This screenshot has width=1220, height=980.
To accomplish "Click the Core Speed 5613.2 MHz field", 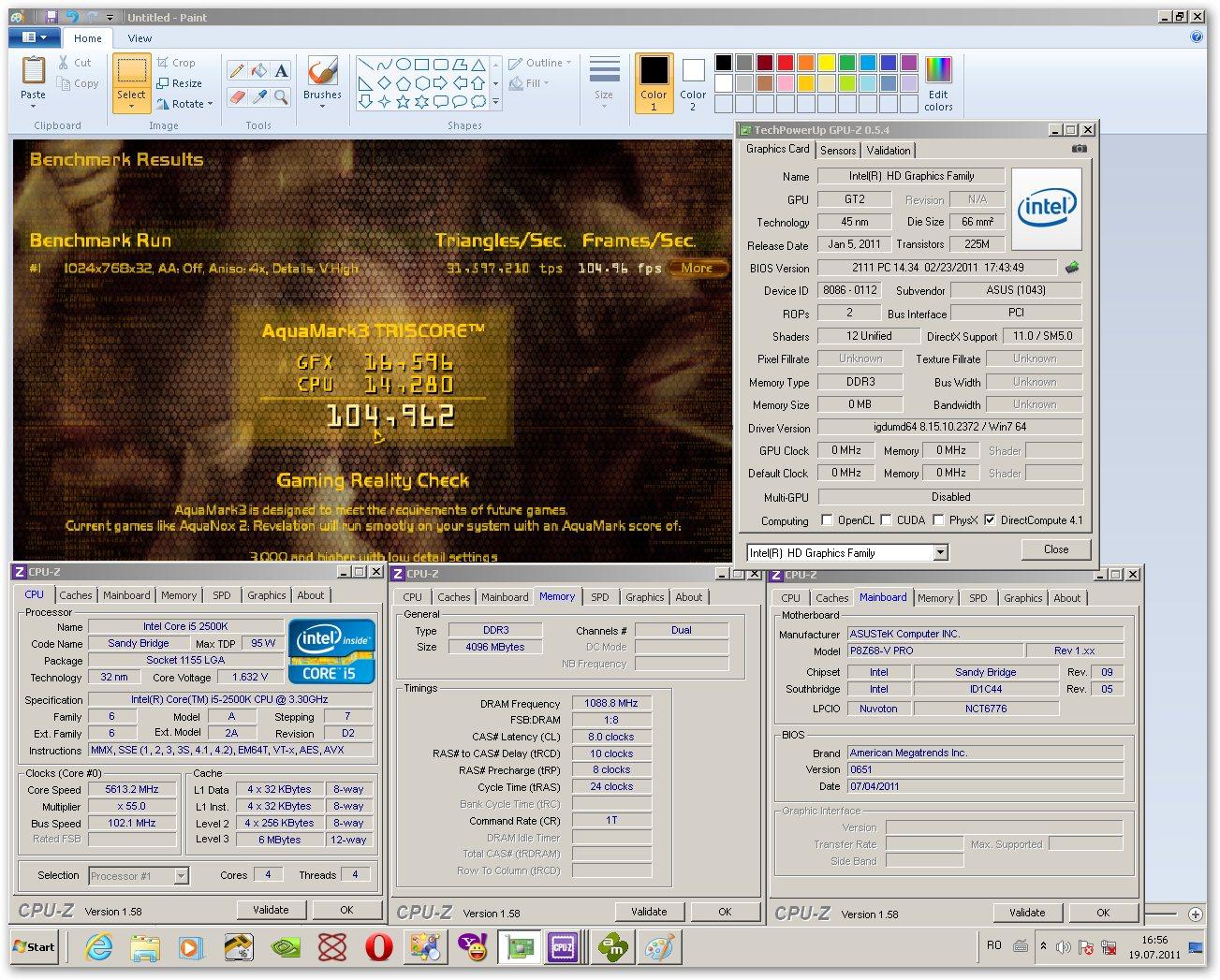I will pos(131,789).
